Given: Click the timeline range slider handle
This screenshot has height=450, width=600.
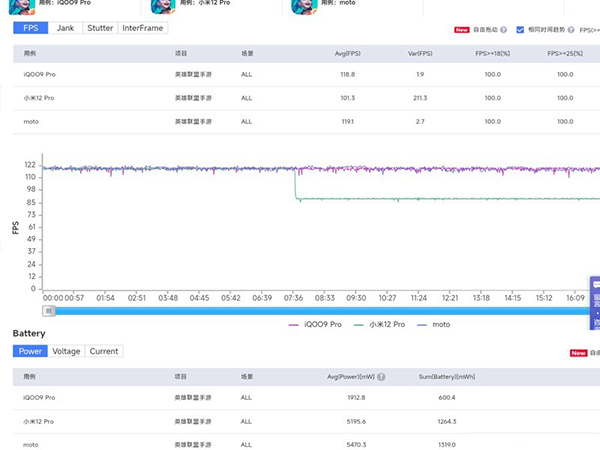Looking at the screenshot, I should 49,310.
